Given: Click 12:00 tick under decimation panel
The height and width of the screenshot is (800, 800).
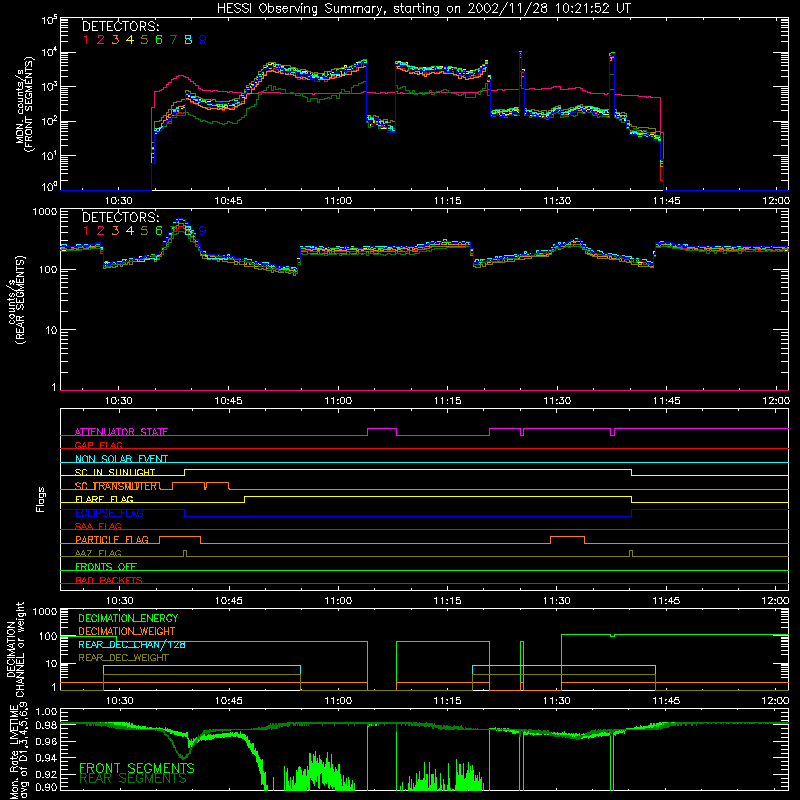Looking at the screenshot, I should [776, 701].
